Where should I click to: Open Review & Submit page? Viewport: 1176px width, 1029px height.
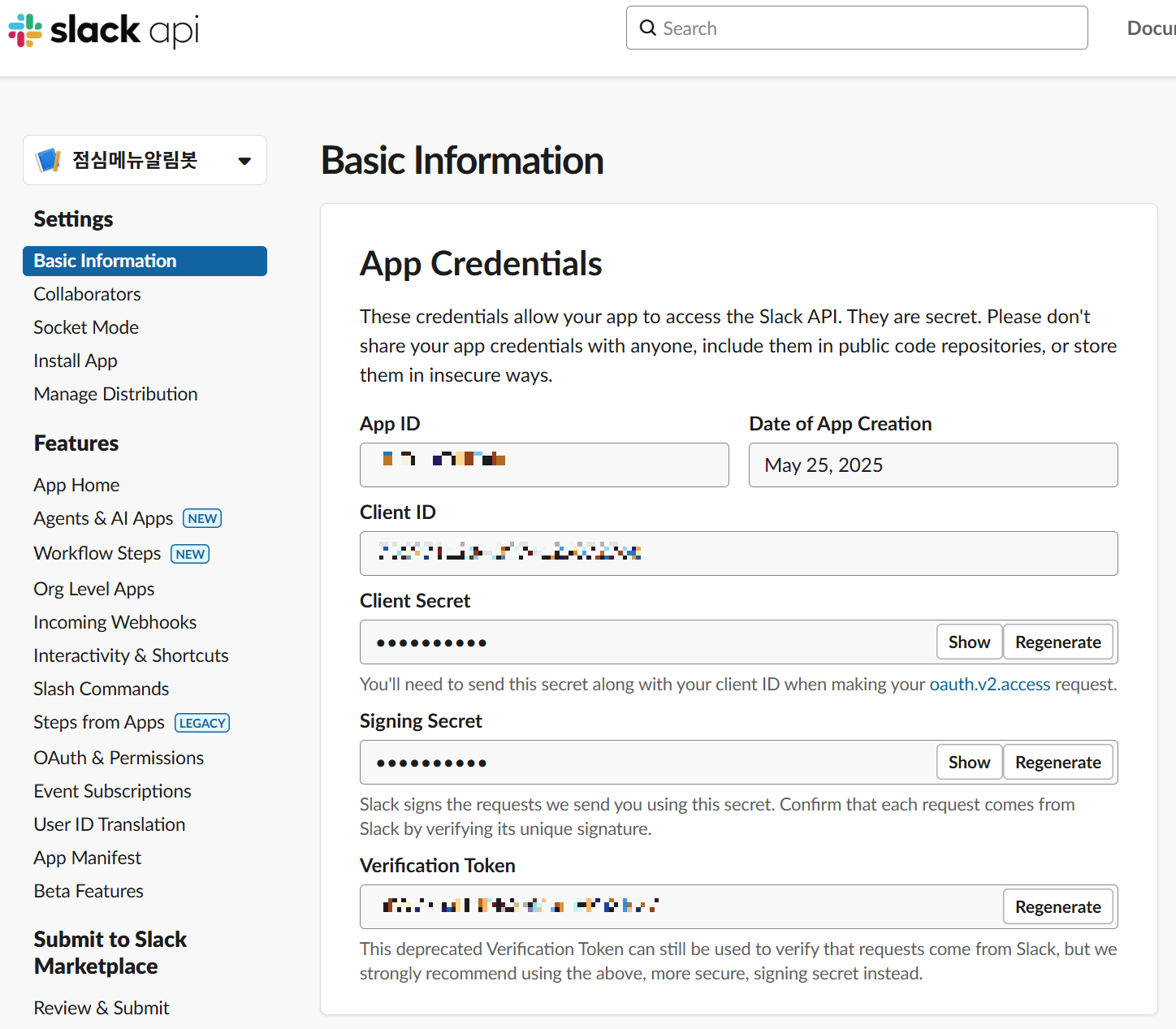point(102,1008)
